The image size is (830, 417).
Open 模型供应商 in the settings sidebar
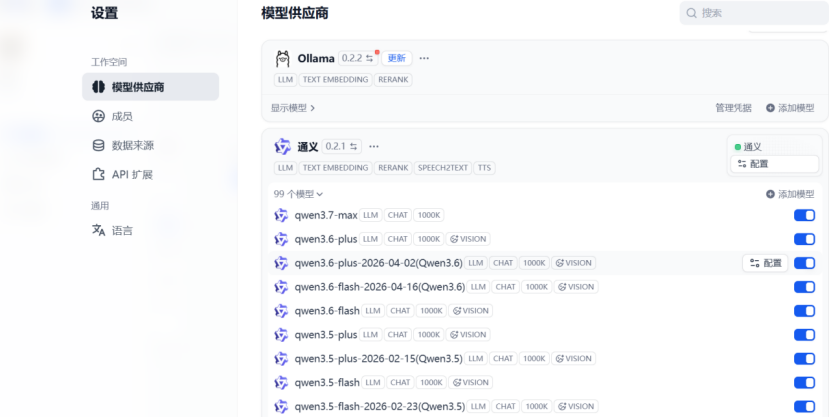click(x=150, y=87)
